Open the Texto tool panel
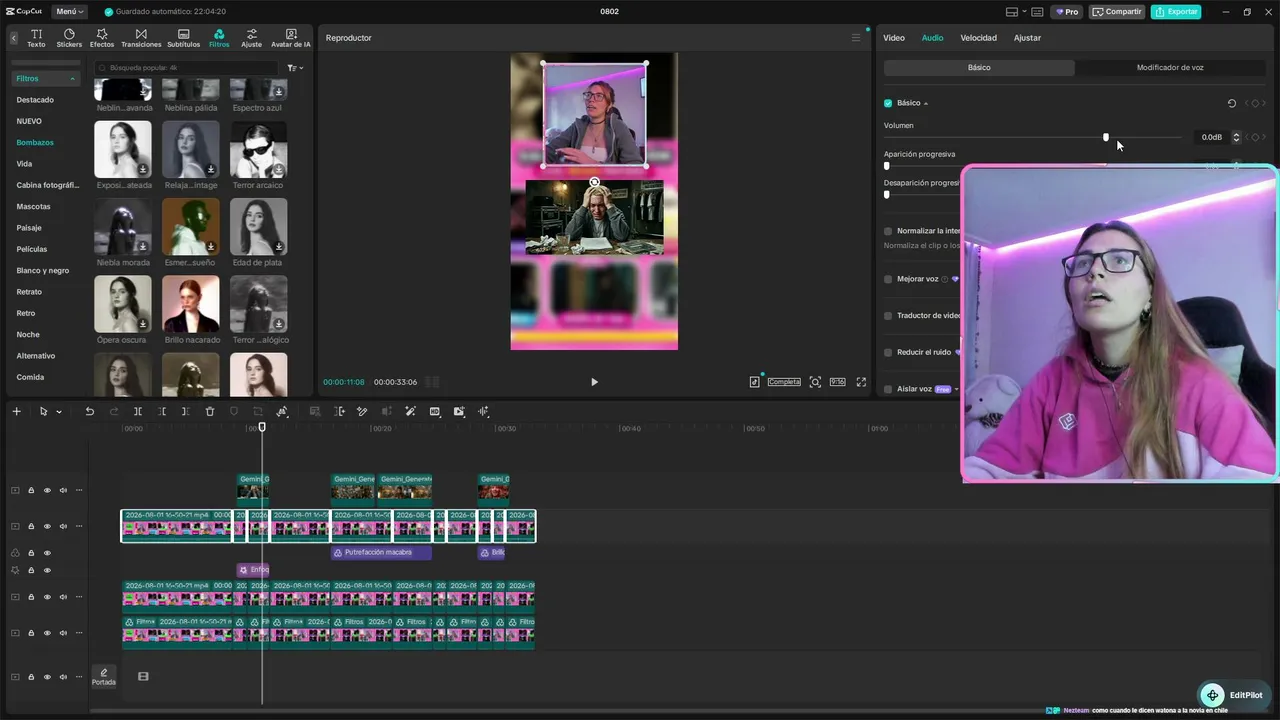 coord(36,38)
